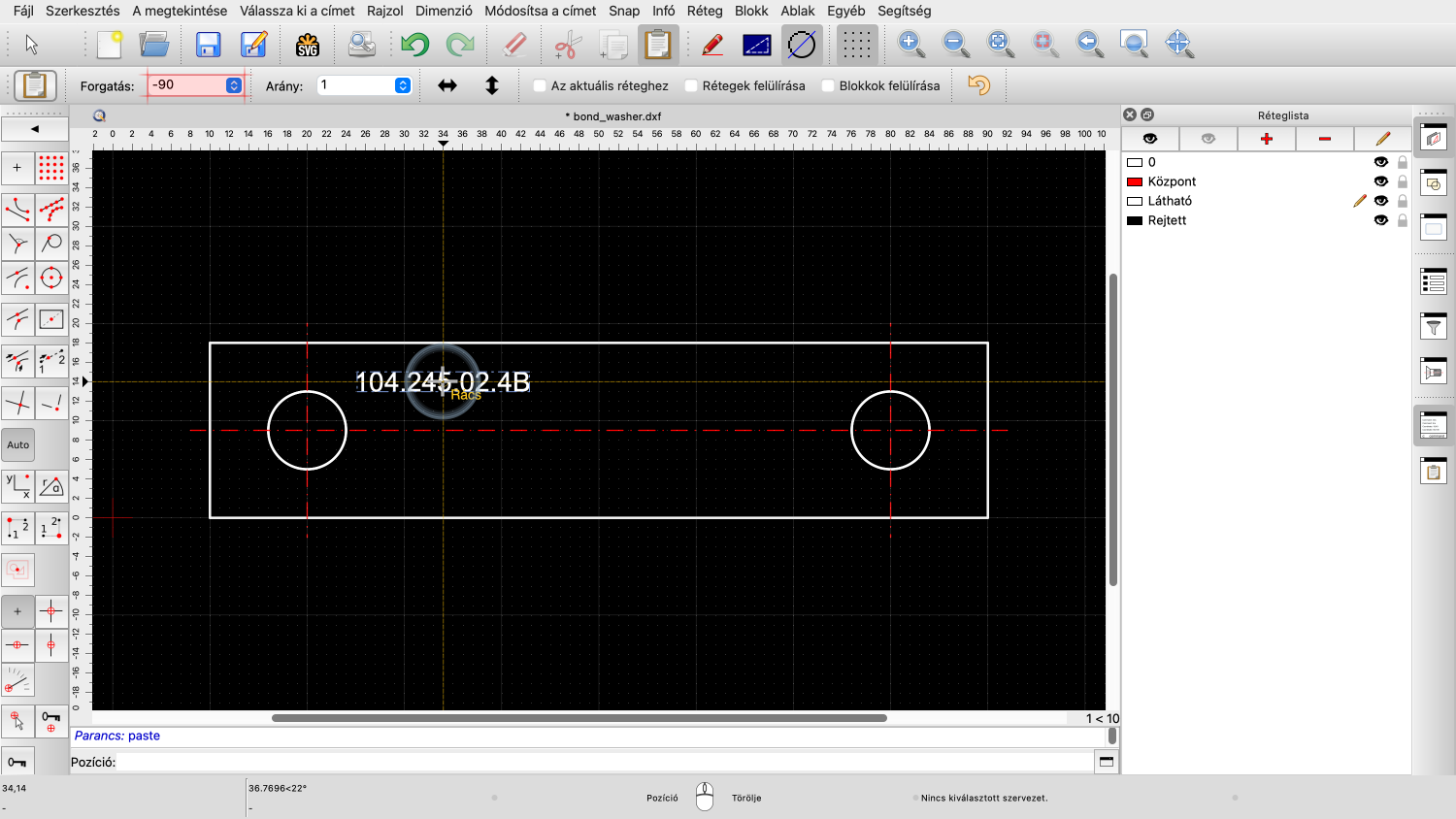Screen dimensions: 1456x819
Task: Click horizontal mirror flip arrow icon
Action: (x=447, y=85)
